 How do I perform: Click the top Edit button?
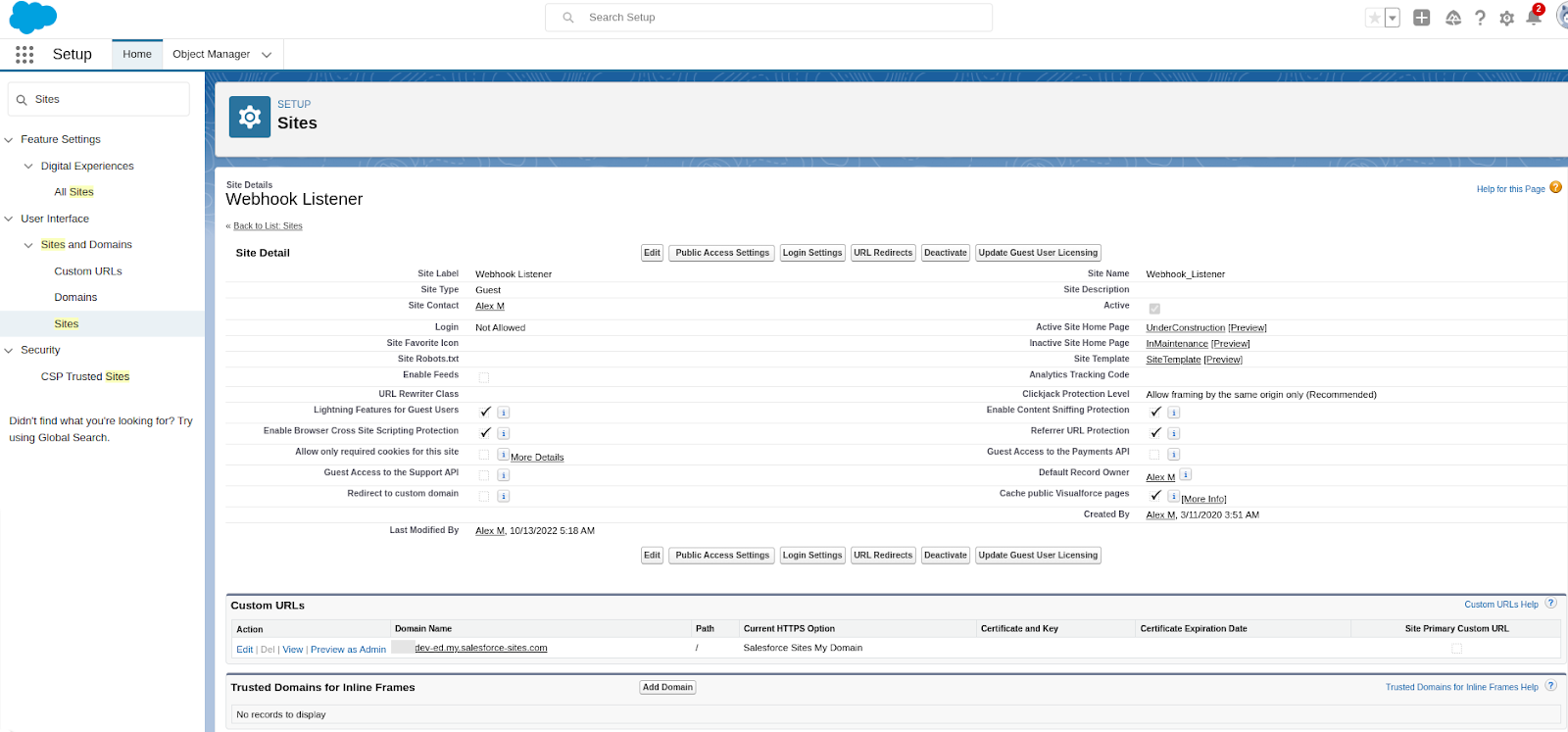click(x=653, y=253)
